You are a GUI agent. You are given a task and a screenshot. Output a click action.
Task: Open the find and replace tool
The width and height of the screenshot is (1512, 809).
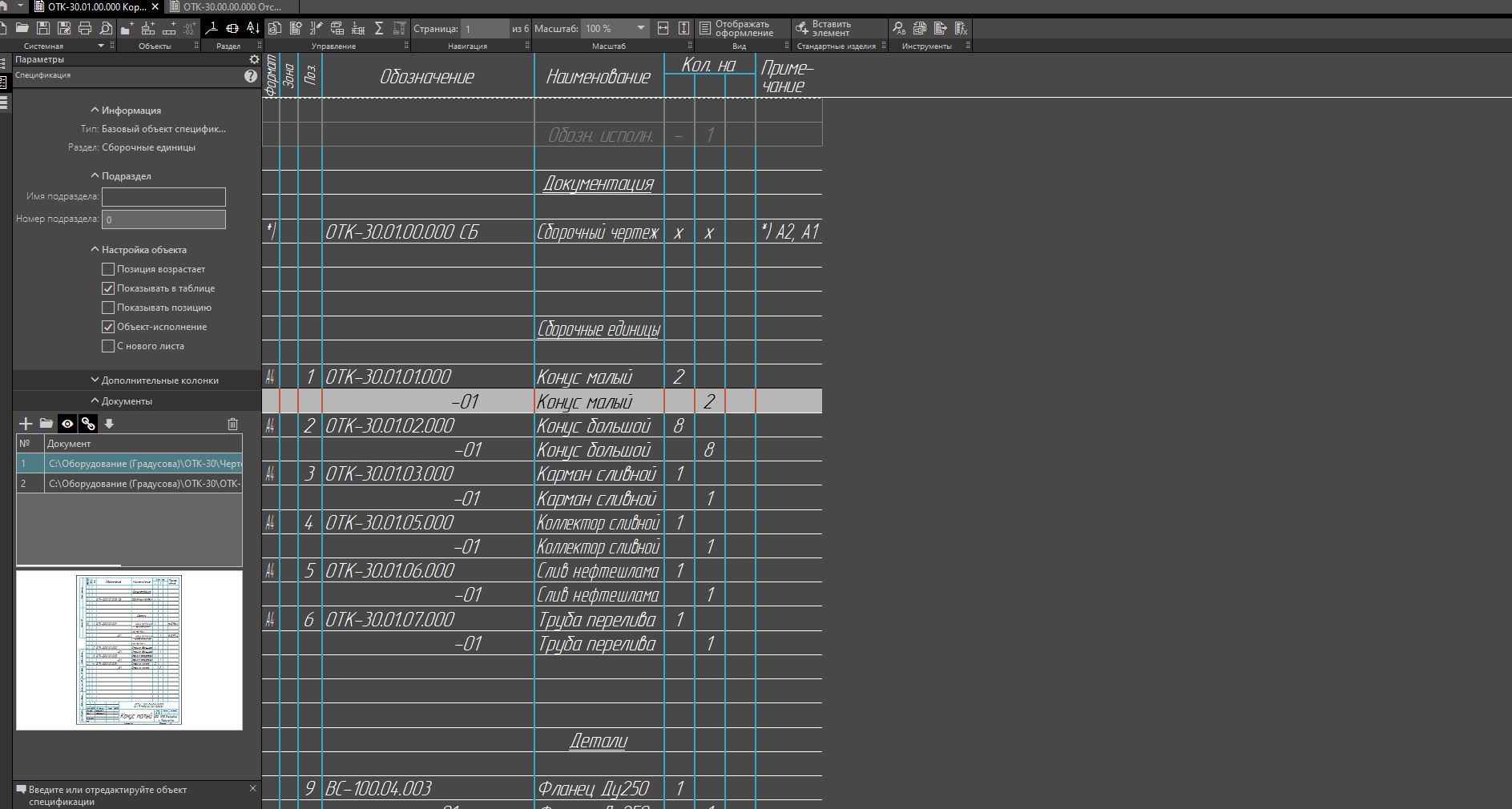899,28
